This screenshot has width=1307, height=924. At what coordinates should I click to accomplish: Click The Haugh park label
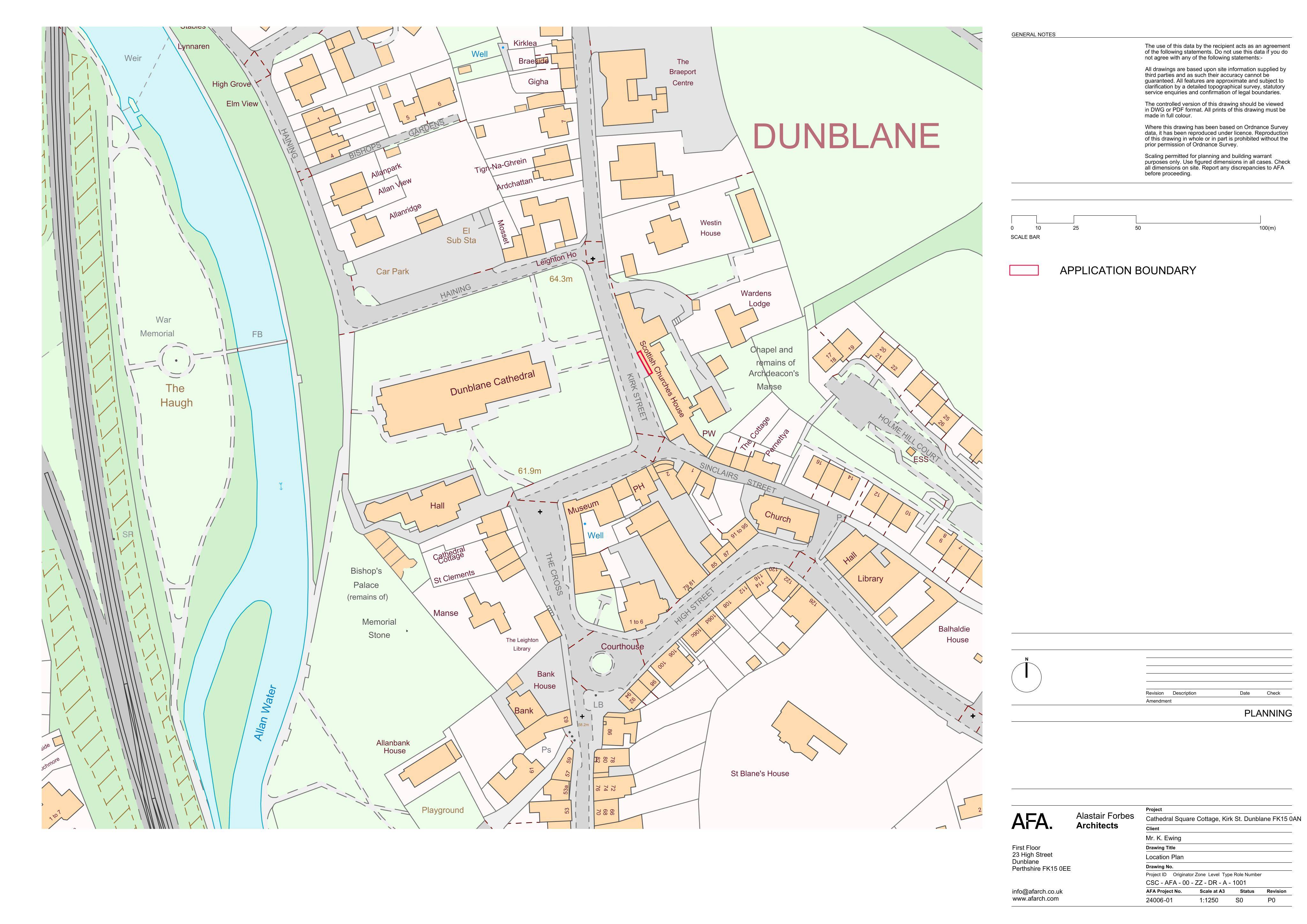(176, 396)
